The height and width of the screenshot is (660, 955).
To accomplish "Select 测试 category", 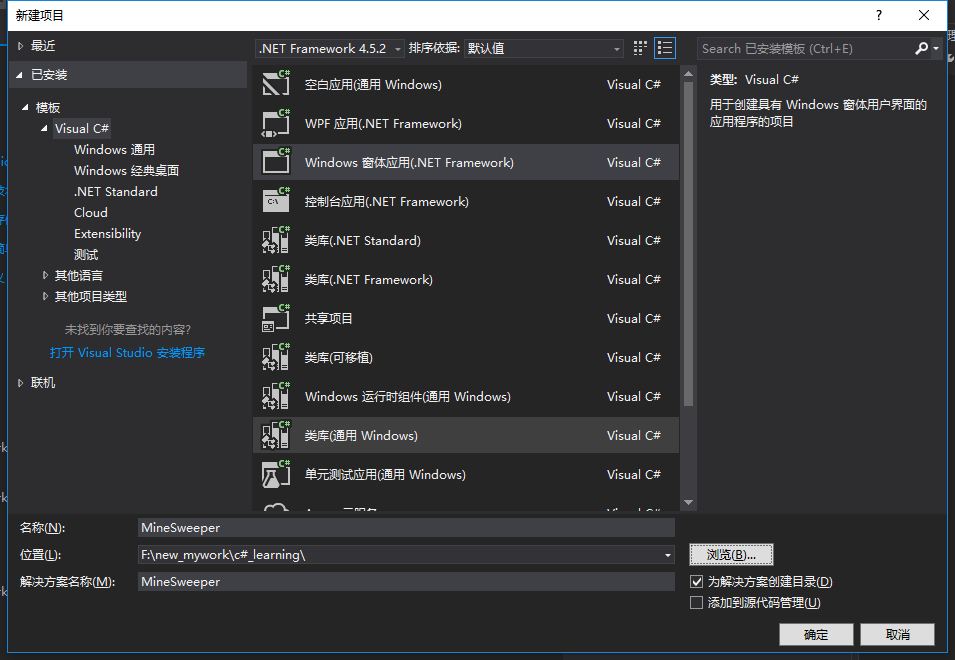I will 86,255.
